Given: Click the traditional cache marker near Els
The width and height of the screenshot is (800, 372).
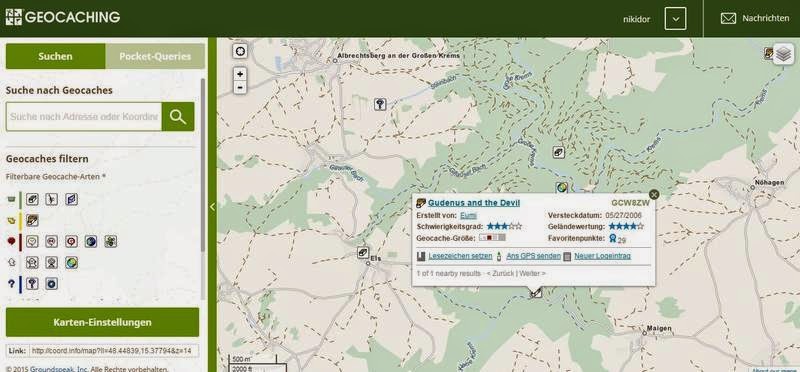Looking at the screenshot, I should pyautogui.click(x=363, y=252).
